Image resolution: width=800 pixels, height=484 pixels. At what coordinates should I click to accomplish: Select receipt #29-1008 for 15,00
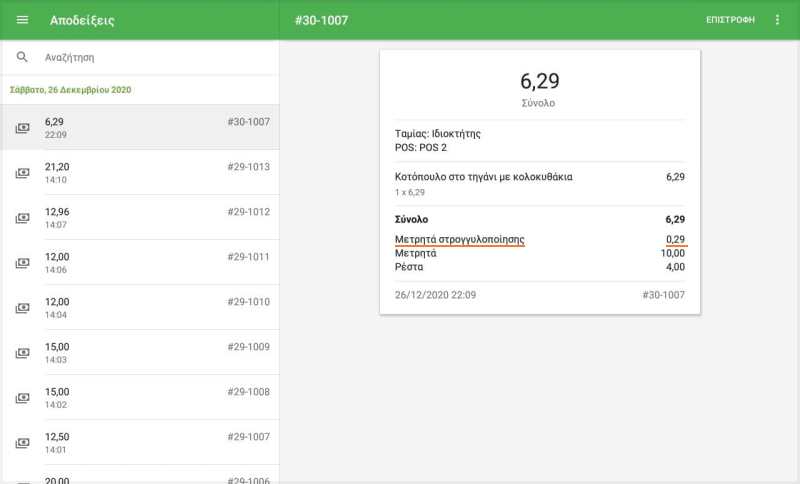click(140, 398)
